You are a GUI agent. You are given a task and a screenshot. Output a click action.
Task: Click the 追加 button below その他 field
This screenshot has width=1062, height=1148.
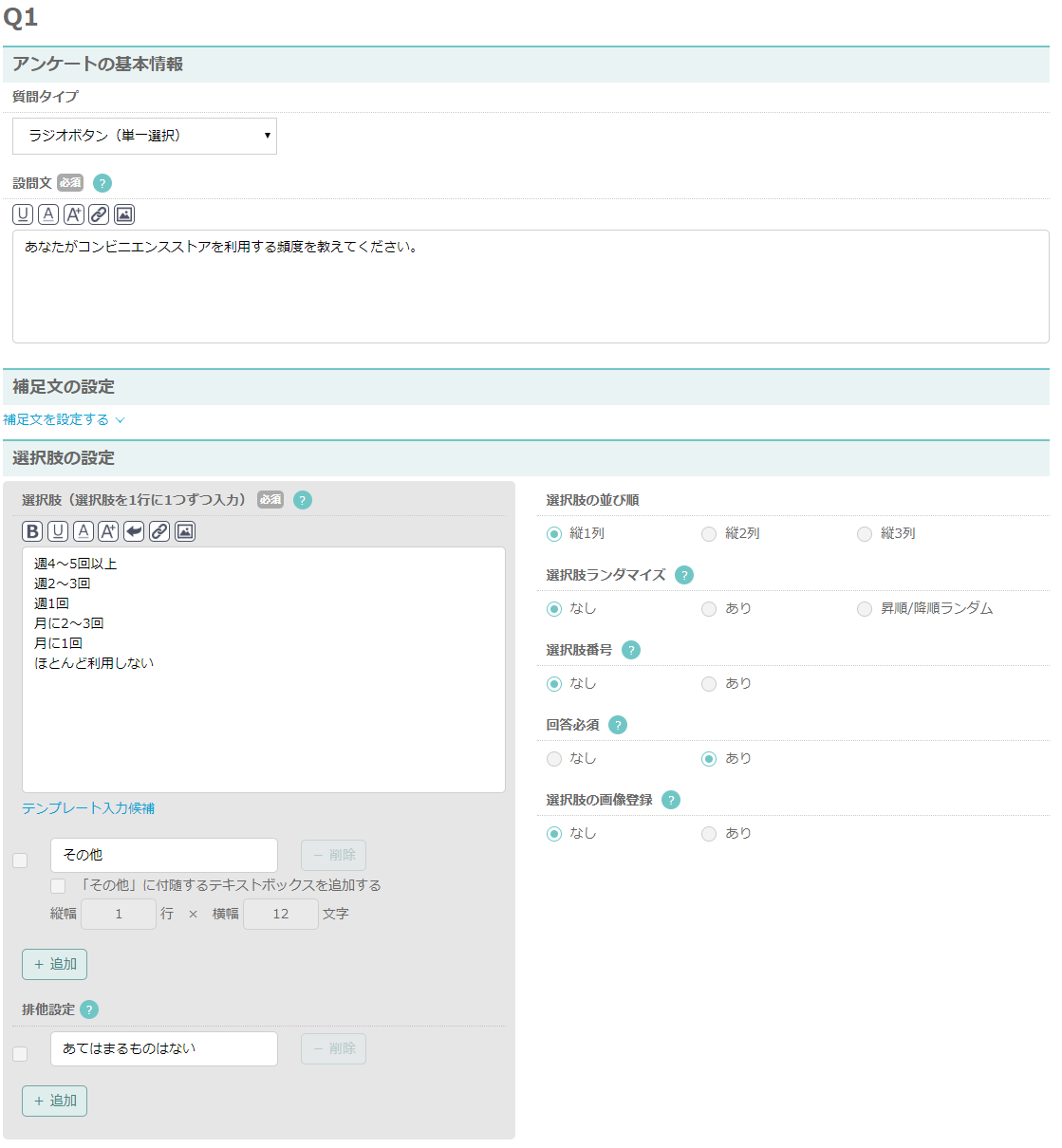tap(54, 964)
